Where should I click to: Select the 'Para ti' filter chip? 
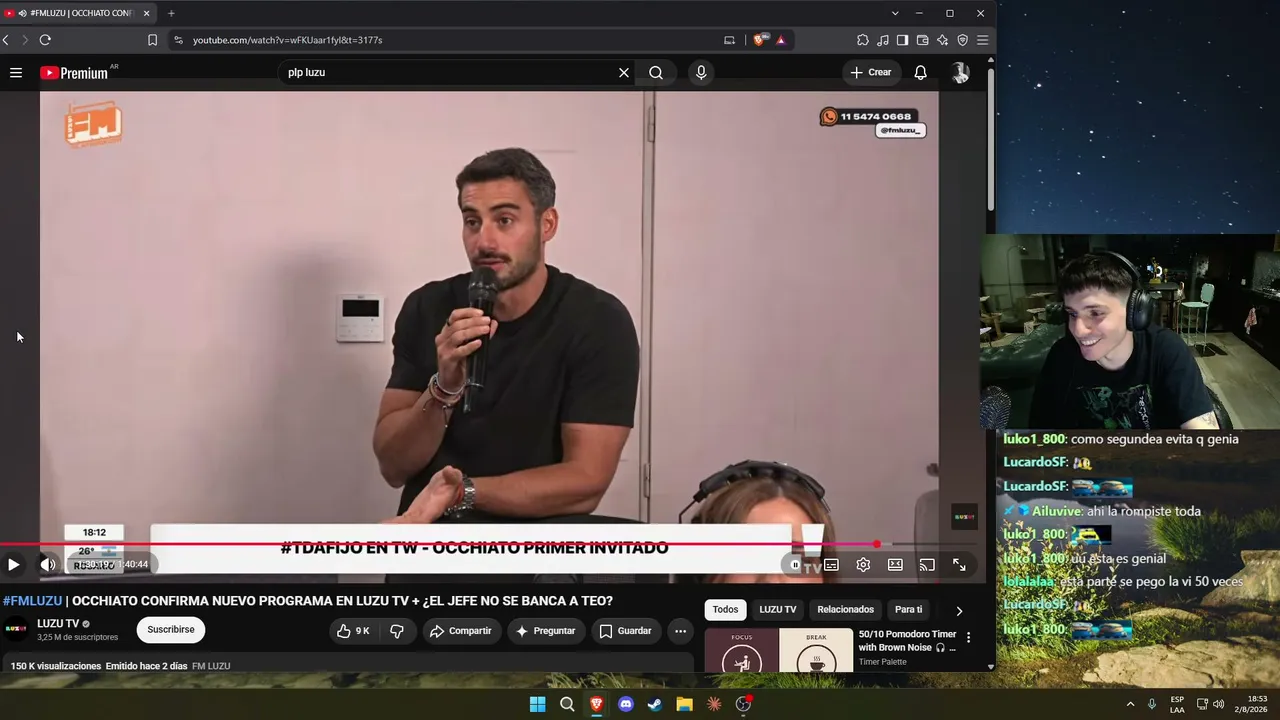[908, 610]
